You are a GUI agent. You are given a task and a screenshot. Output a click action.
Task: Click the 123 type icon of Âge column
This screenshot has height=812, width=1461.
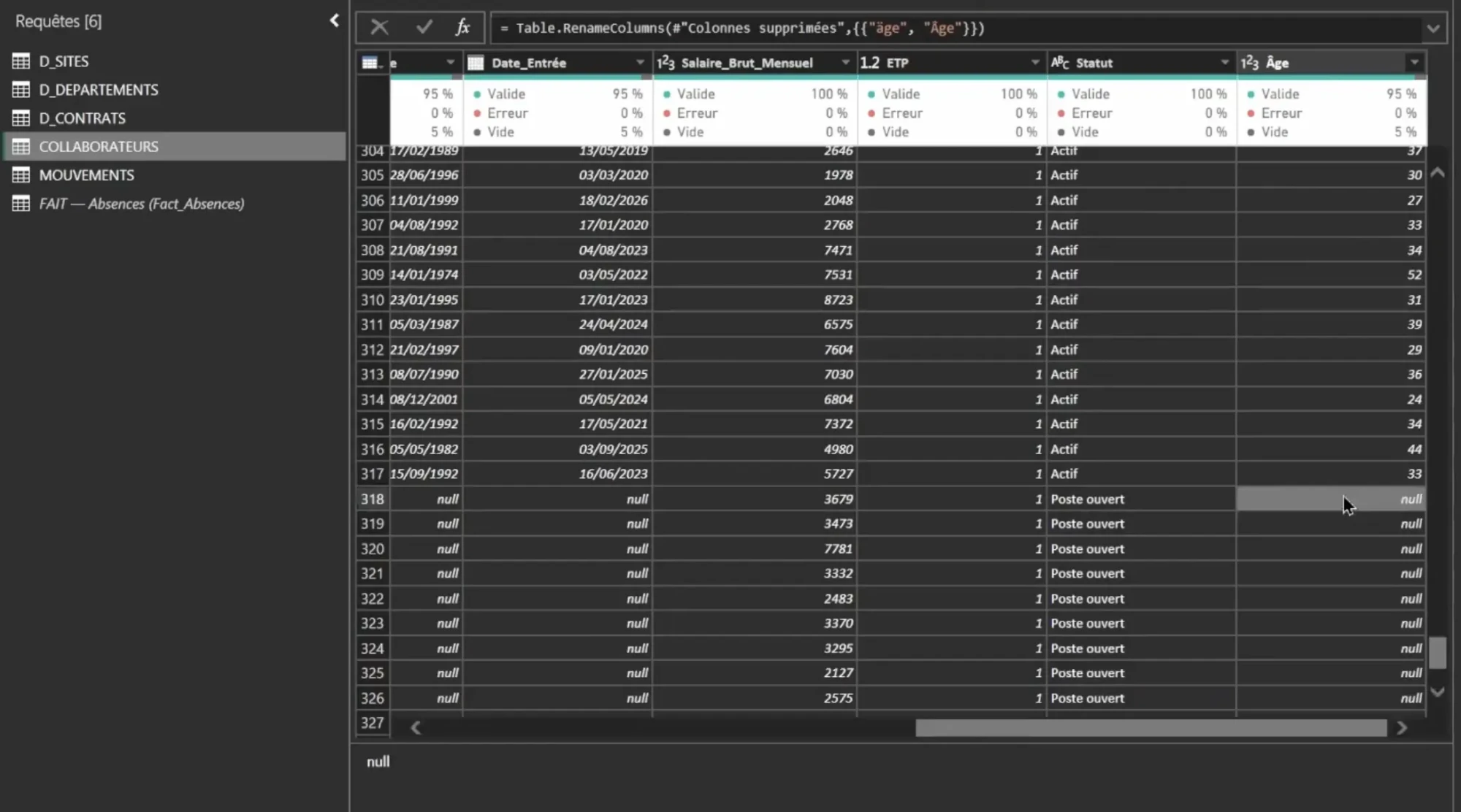pos(1250,63)
